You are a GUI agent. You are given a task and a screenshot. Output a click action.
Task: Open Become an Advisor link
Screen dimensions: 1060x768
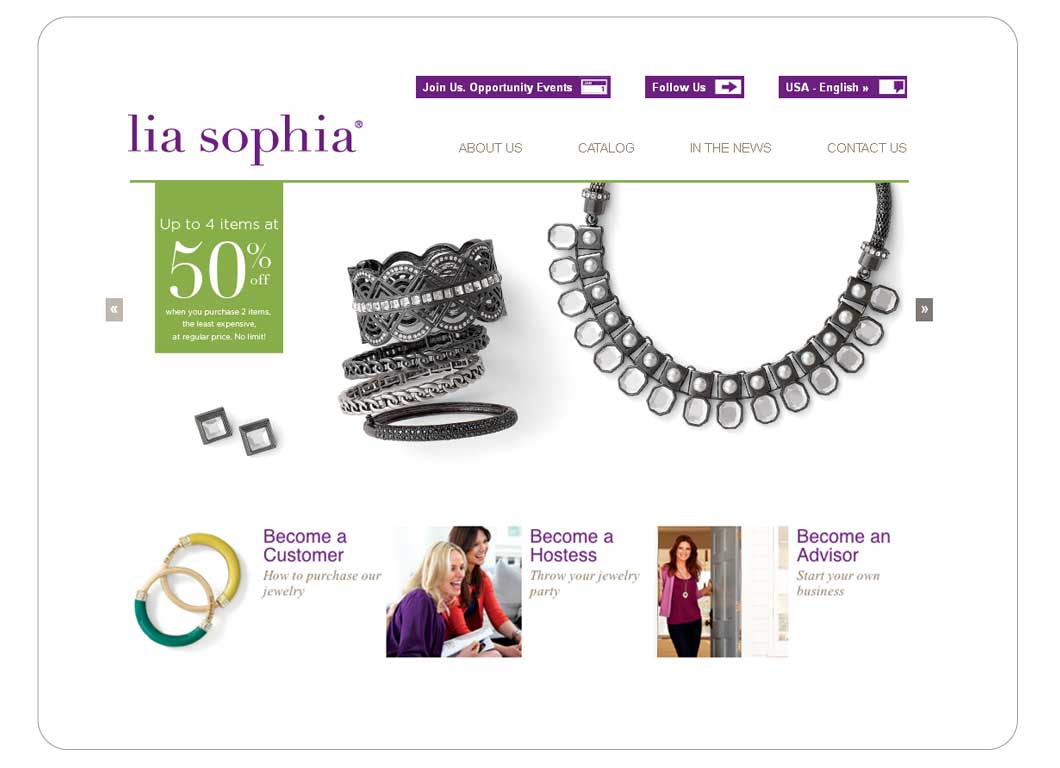(x=843, y=546)
